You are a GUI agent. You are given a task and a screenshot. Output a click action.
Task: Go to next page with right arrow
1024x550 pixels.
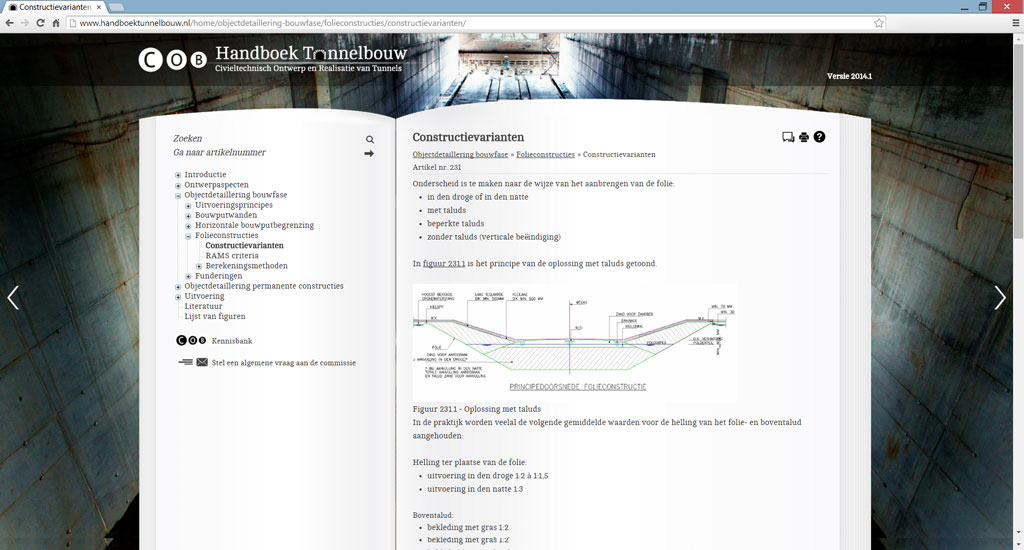coord(999,298)
